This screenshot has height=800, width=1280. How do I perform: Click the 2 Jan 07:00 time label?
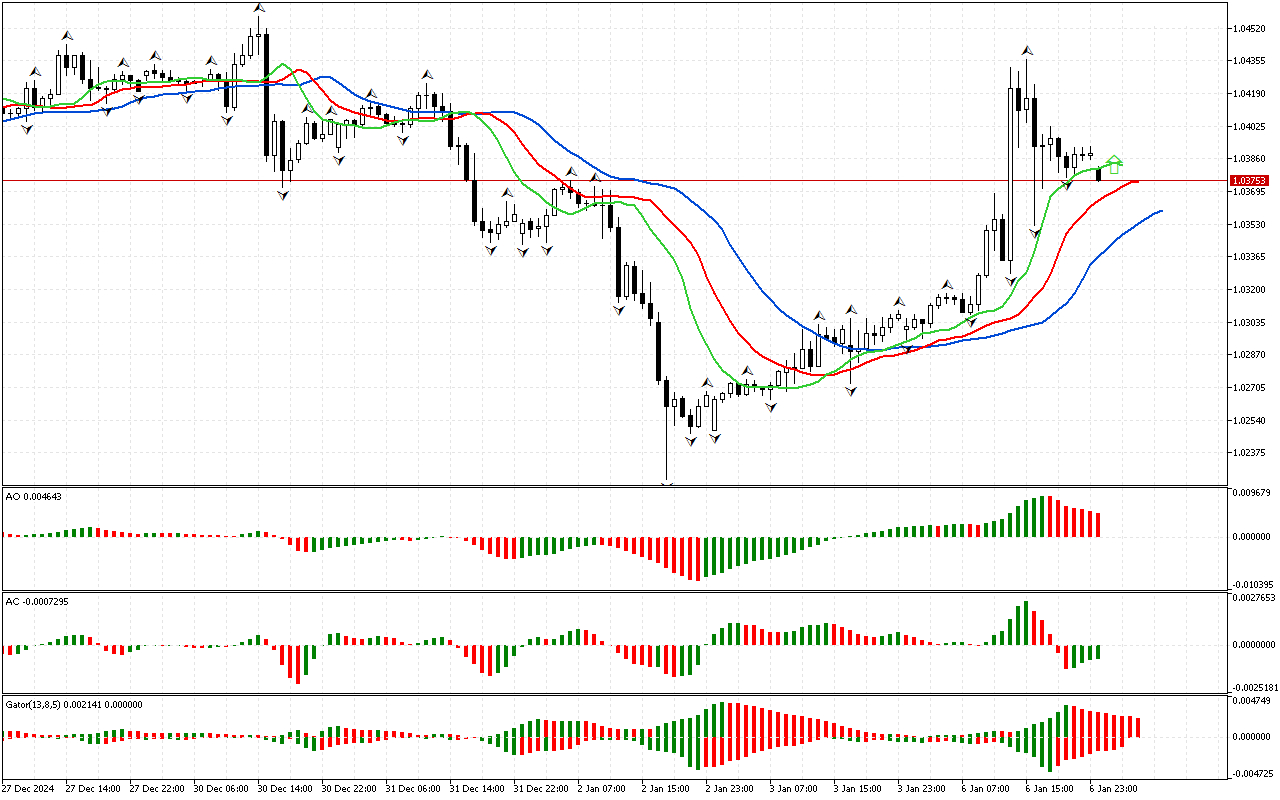point(600,788)
